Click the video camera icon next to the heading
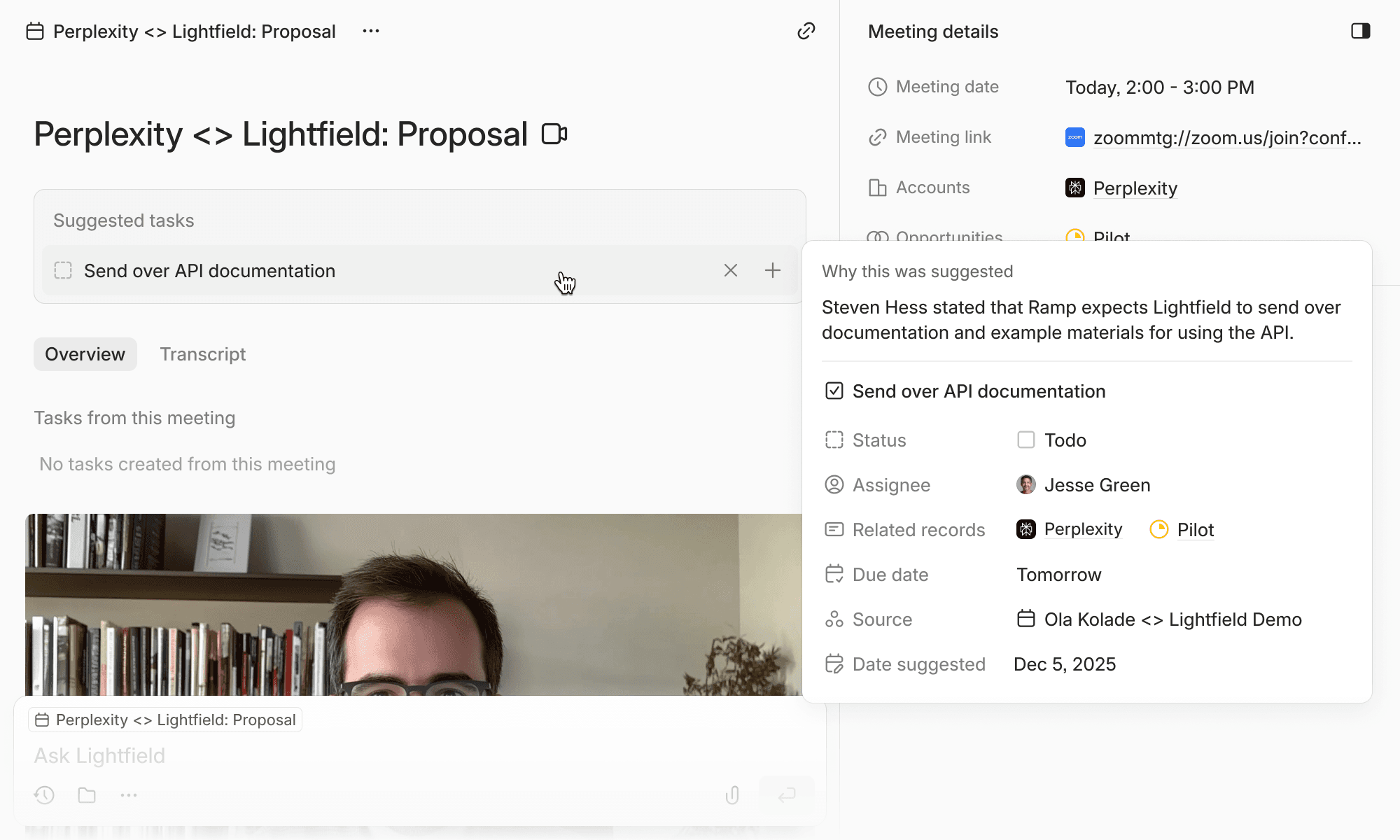The image size is (1400, 840). [554, 134]
